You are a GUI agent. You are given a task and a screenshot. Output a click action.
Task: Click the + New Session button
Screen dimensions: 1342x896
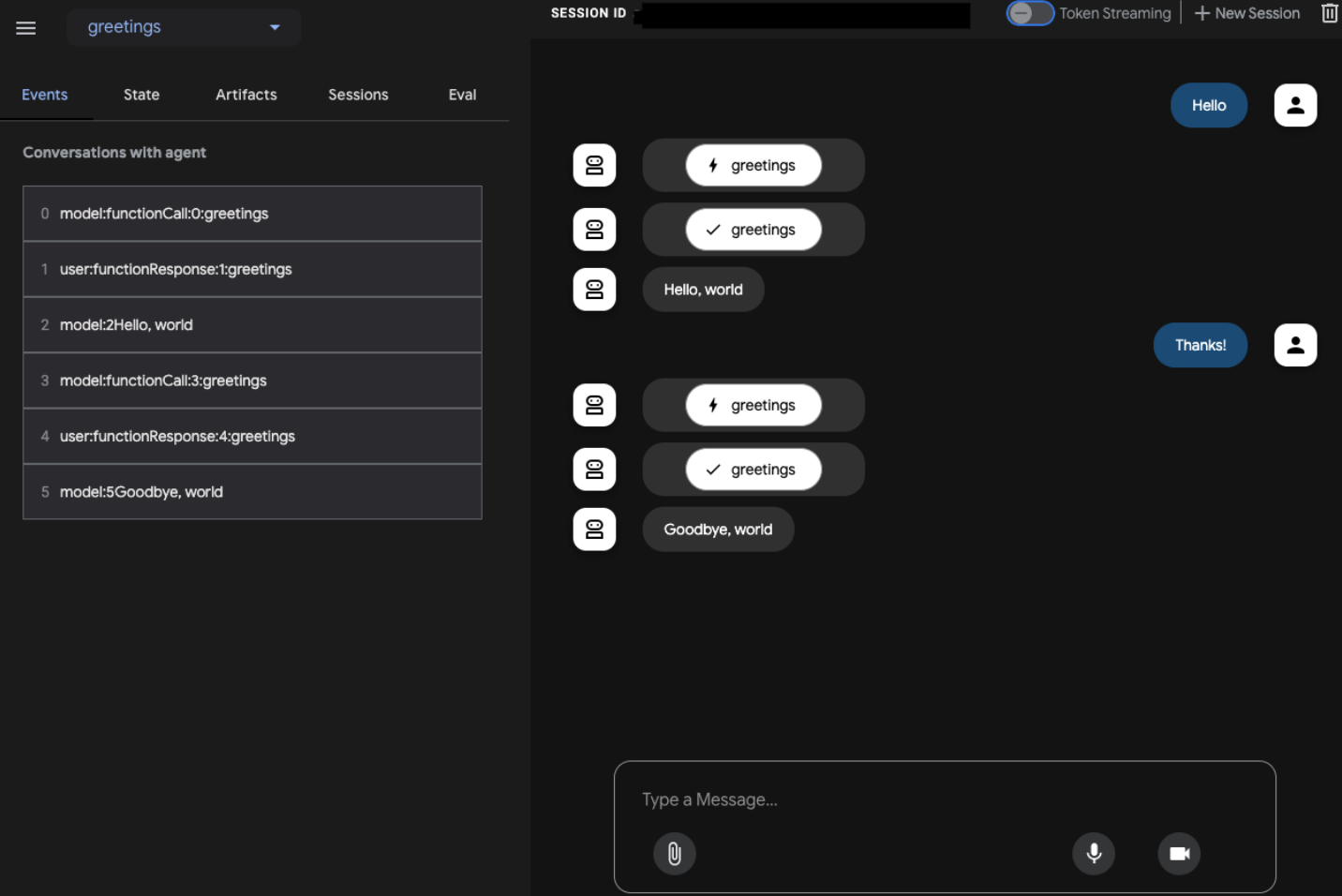pos(1246,13)
